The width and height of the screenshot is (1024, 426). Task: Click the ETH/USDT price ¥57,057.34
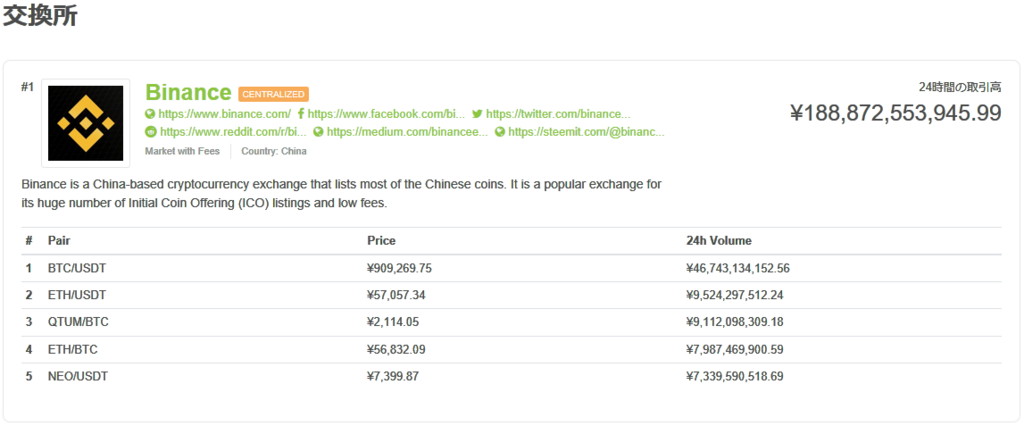[x=396, y=295]
